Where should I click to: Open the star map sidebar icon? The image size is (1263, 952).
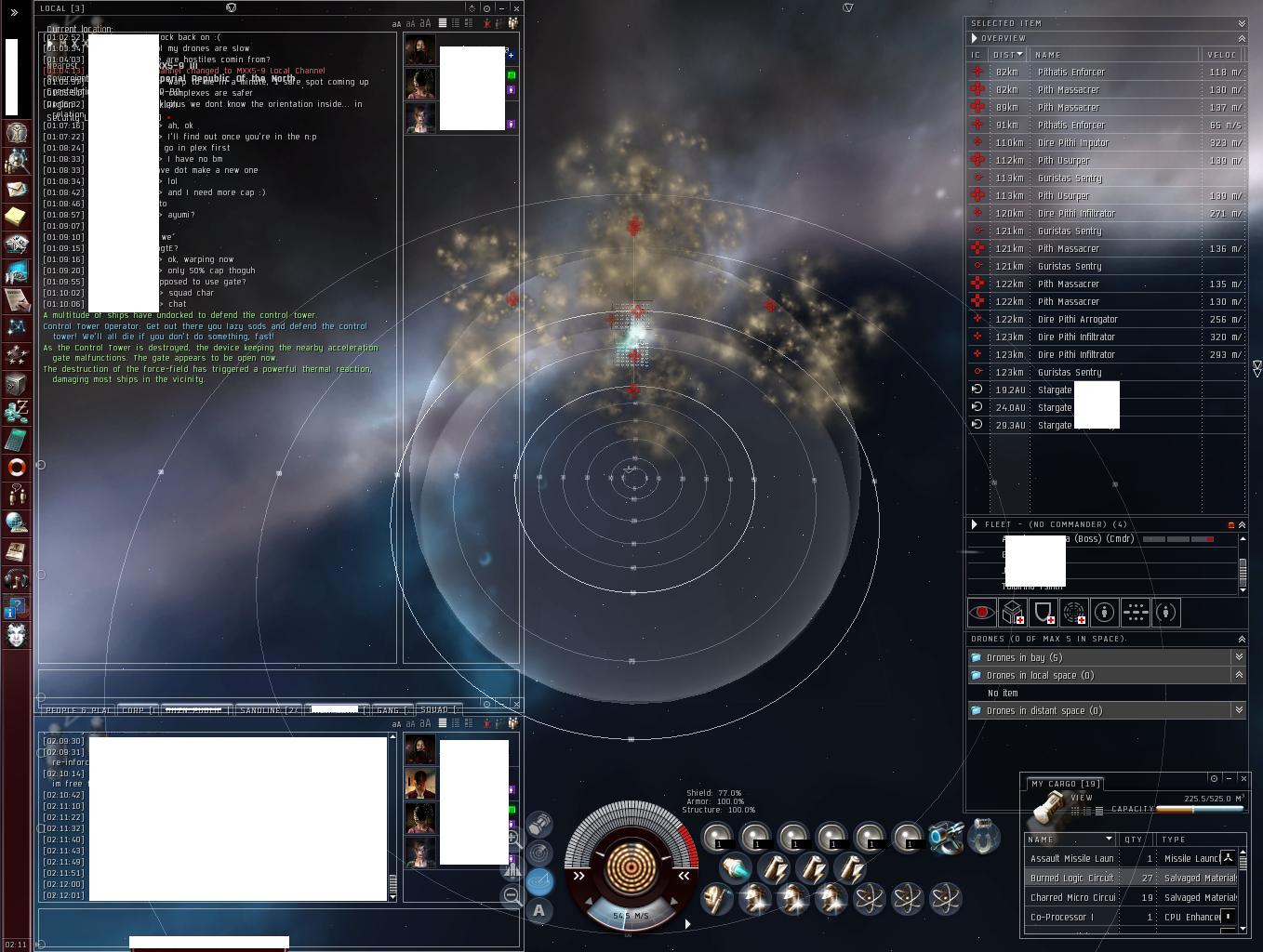17,327
